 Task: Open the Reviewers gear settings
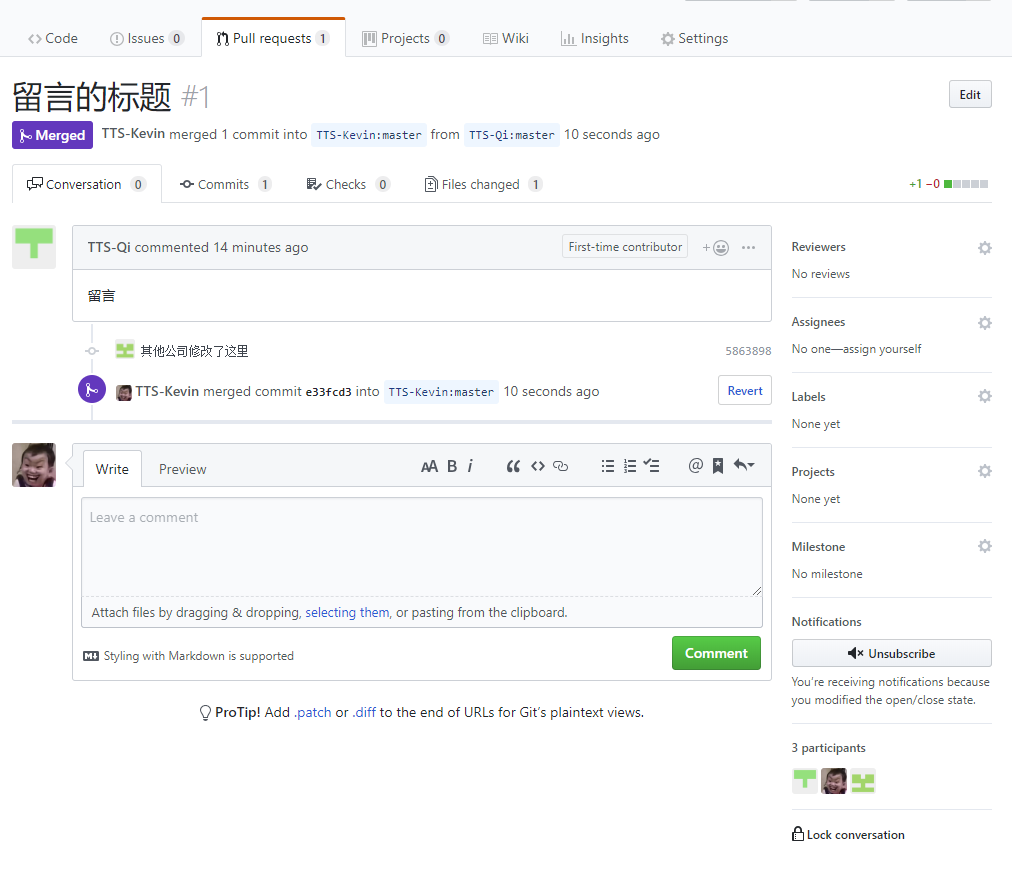coord(984,248)
